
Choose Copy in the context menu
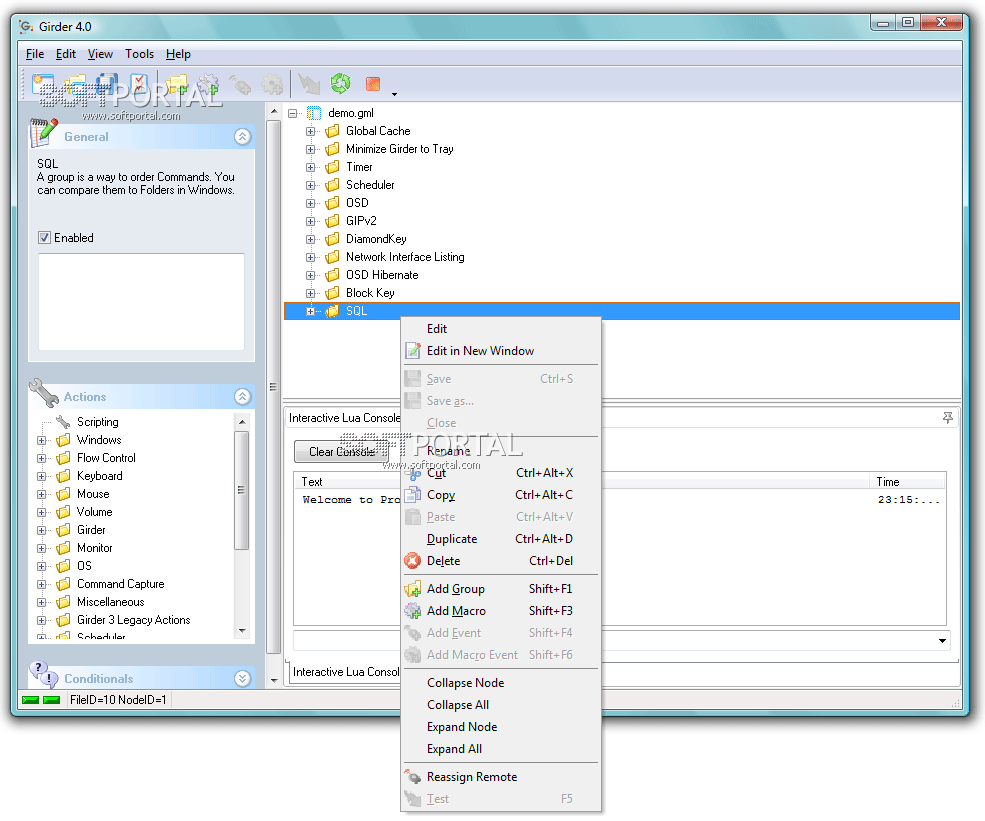500,495
